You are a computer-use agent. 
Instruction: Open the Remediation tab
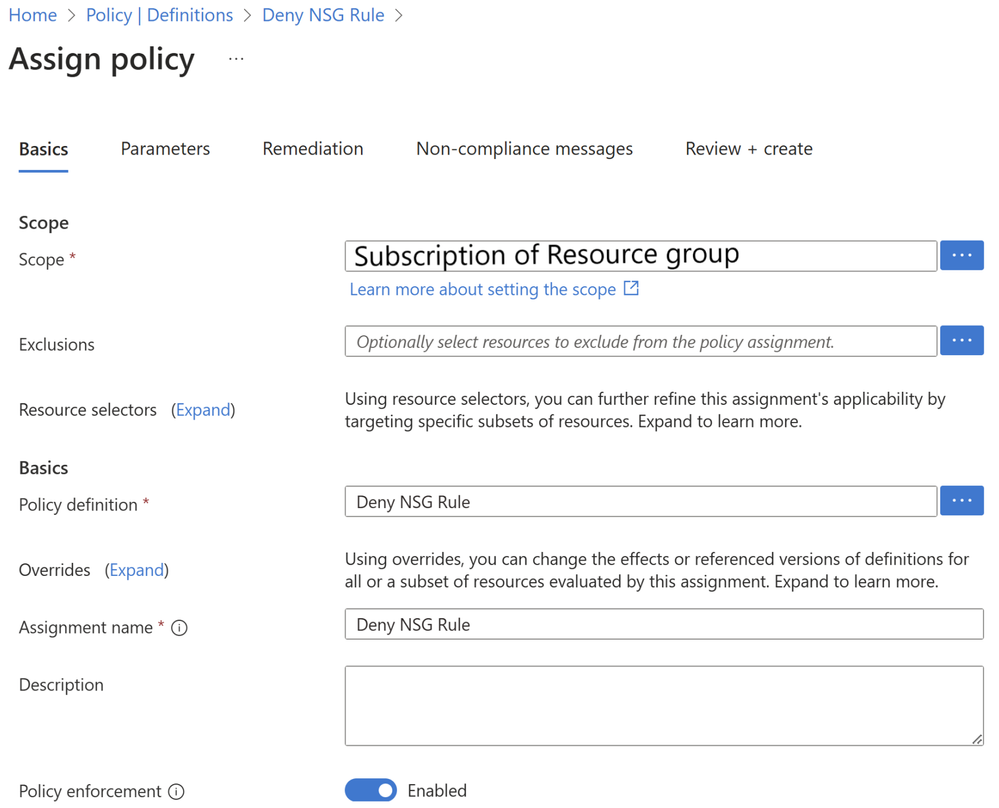click(x=313, y=149)
